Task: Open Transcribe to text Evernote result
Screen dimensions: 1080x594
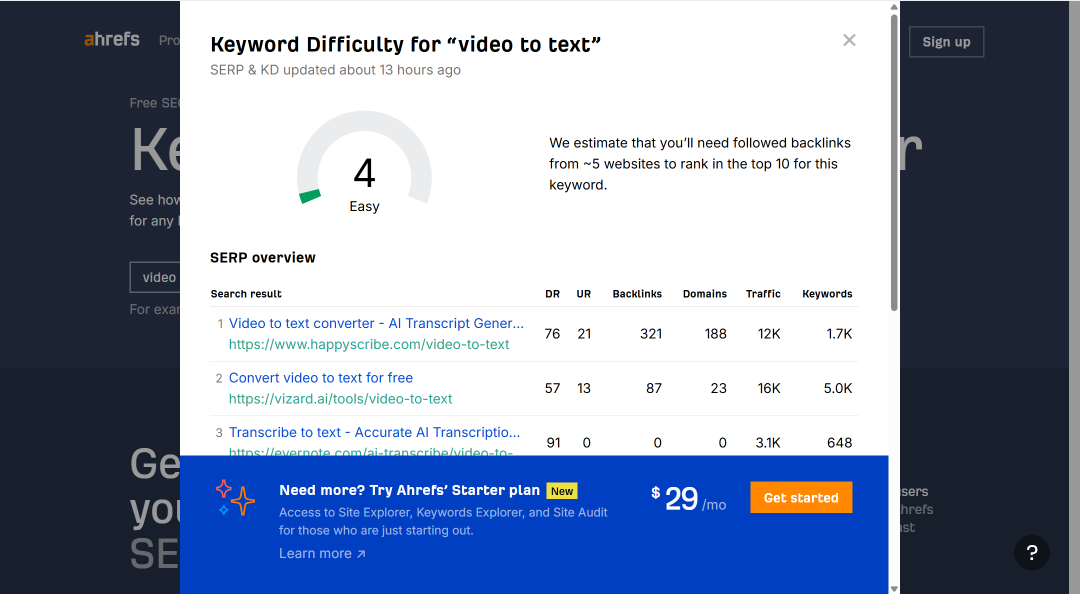Action: tap(374, 432)
